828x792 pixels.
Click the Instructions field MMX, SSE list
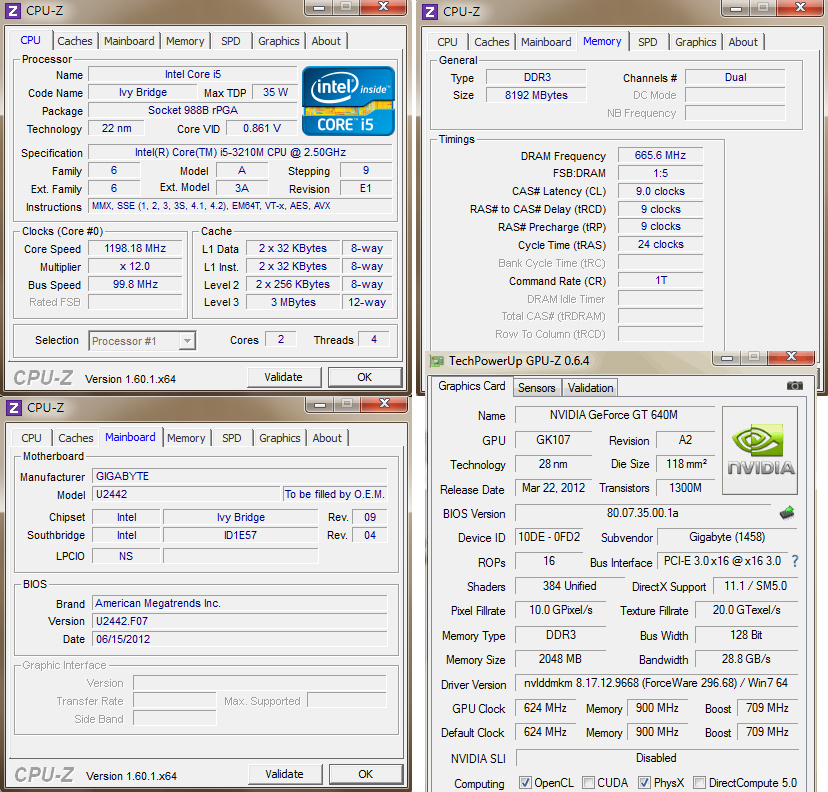tap(240, 206)
